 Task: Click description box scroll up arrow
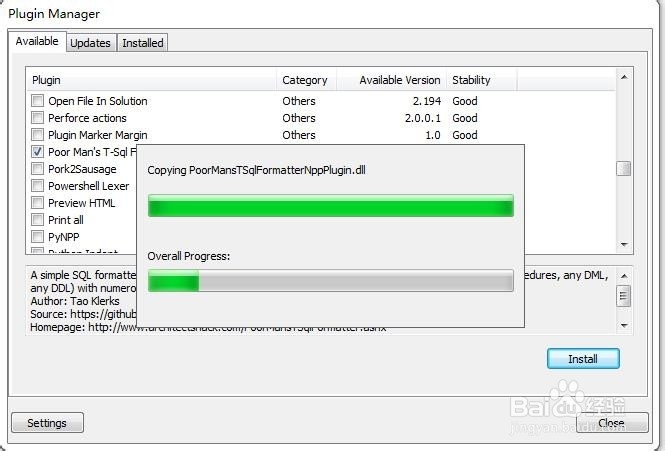[x=624, y=276]
